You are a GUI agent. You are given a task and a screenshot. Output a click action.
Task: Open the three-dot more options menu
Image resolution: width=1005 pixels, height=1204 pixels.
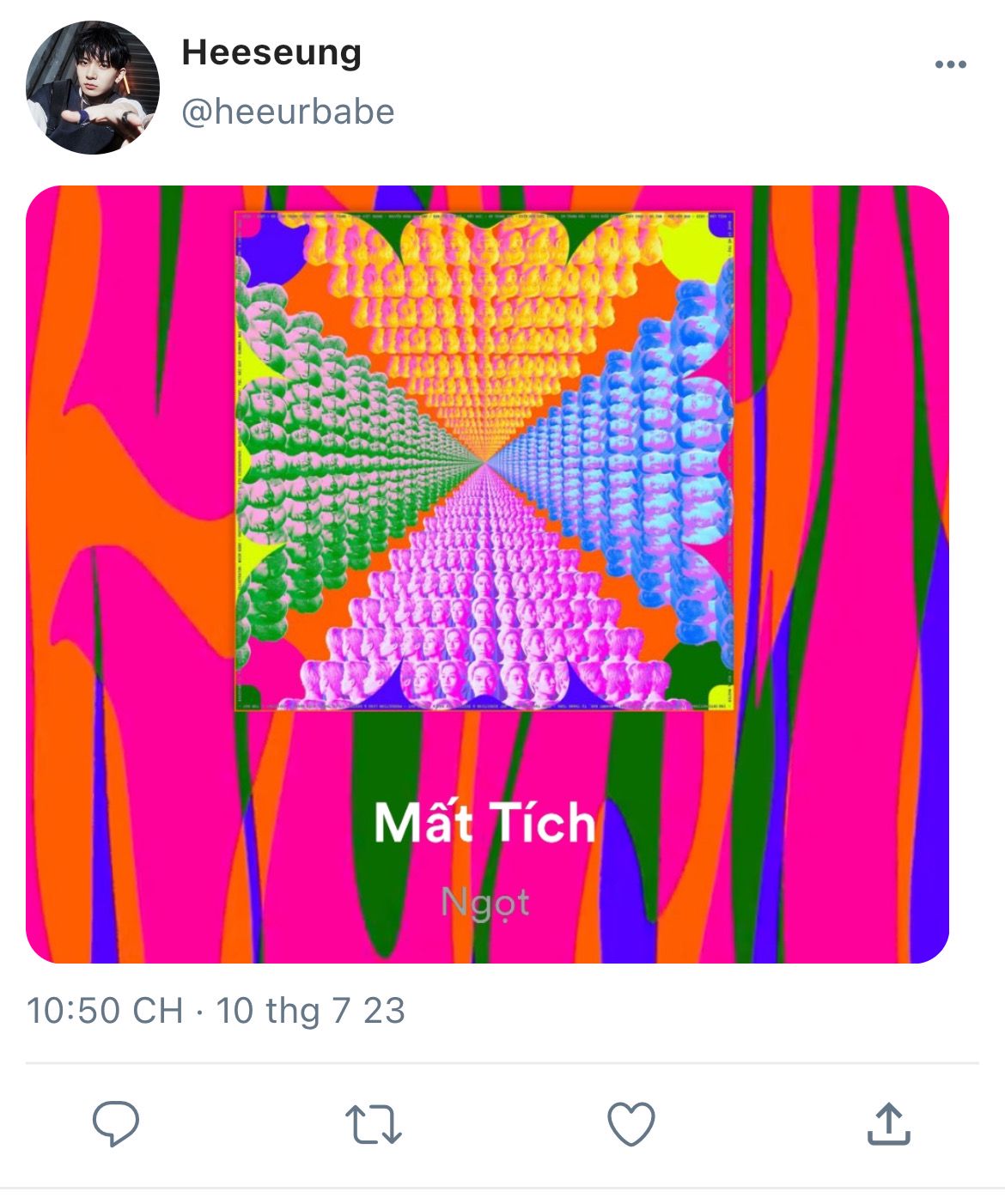click(950, 64)
